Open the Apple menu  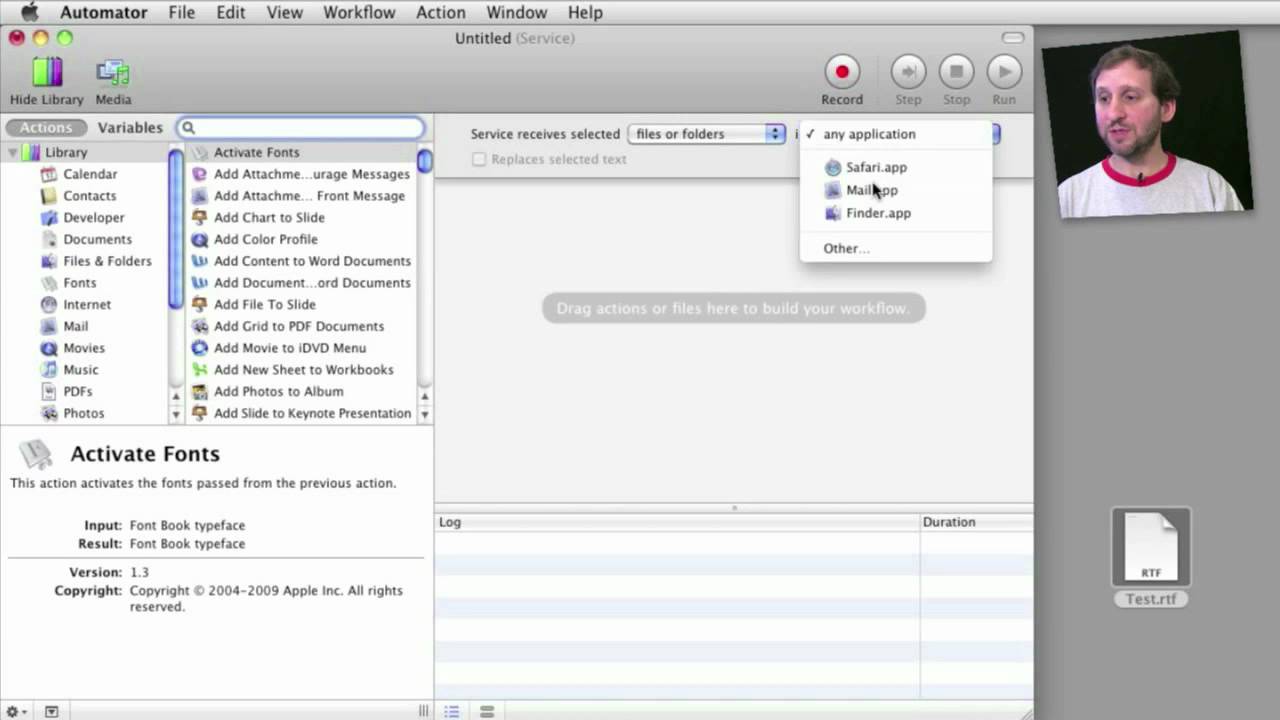point(29,12)
